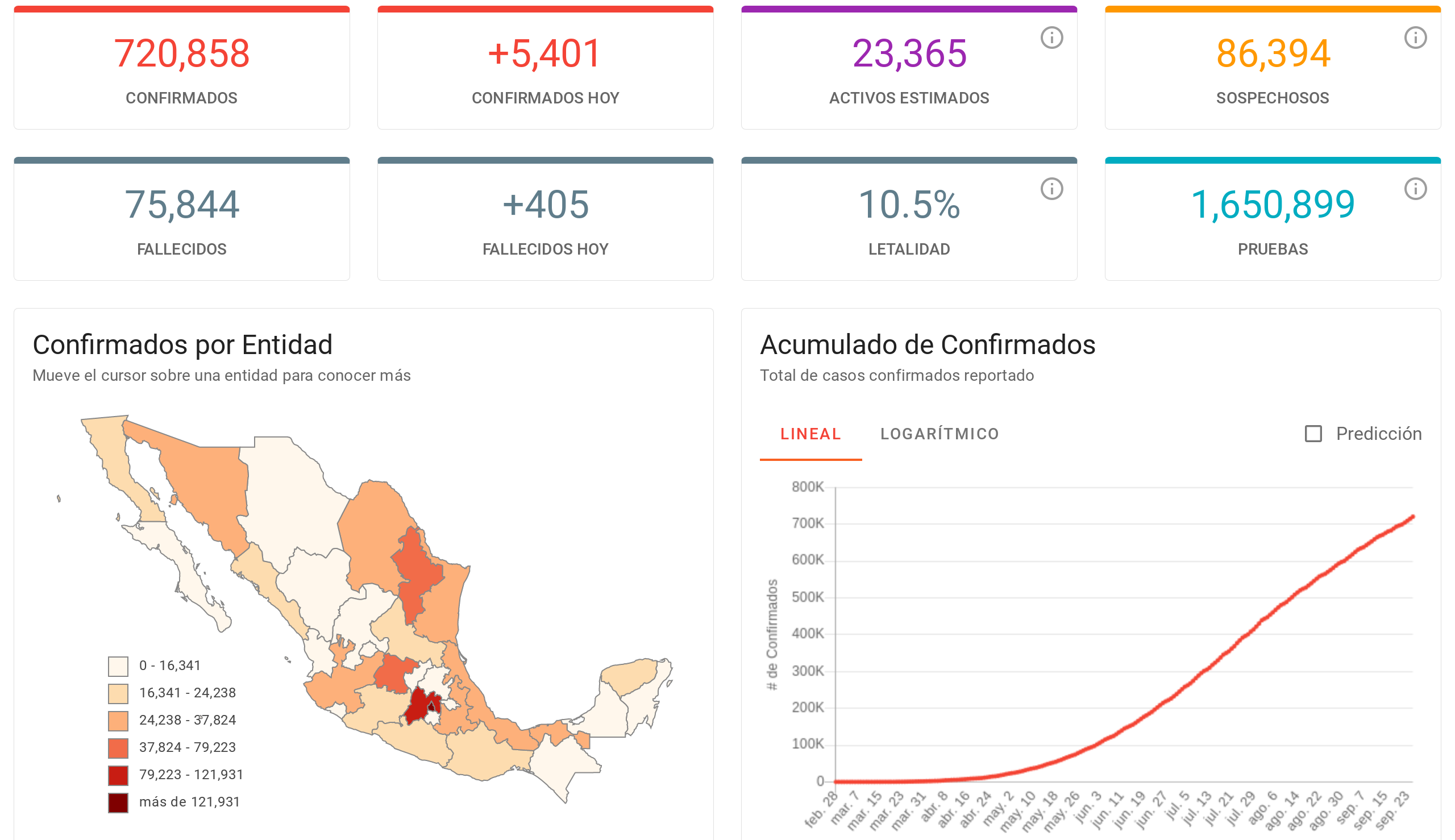This screenshot has height=840, width=1455.
Task: Select the Lineal chart tab
Action: [x=810, y=434]
